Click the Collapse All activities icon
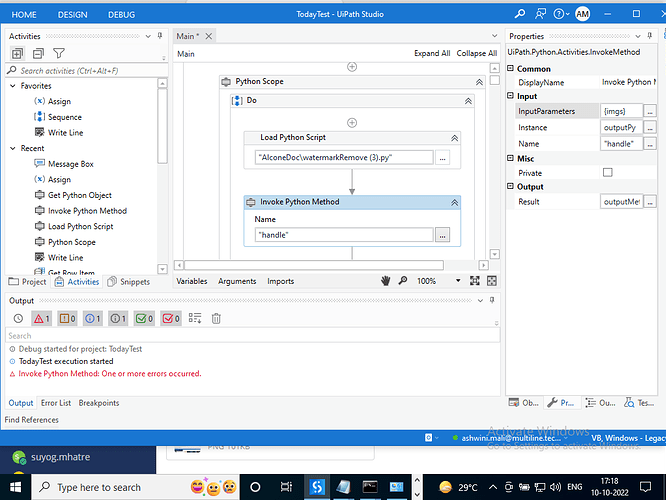666x500 pixels. pos(38,54)
